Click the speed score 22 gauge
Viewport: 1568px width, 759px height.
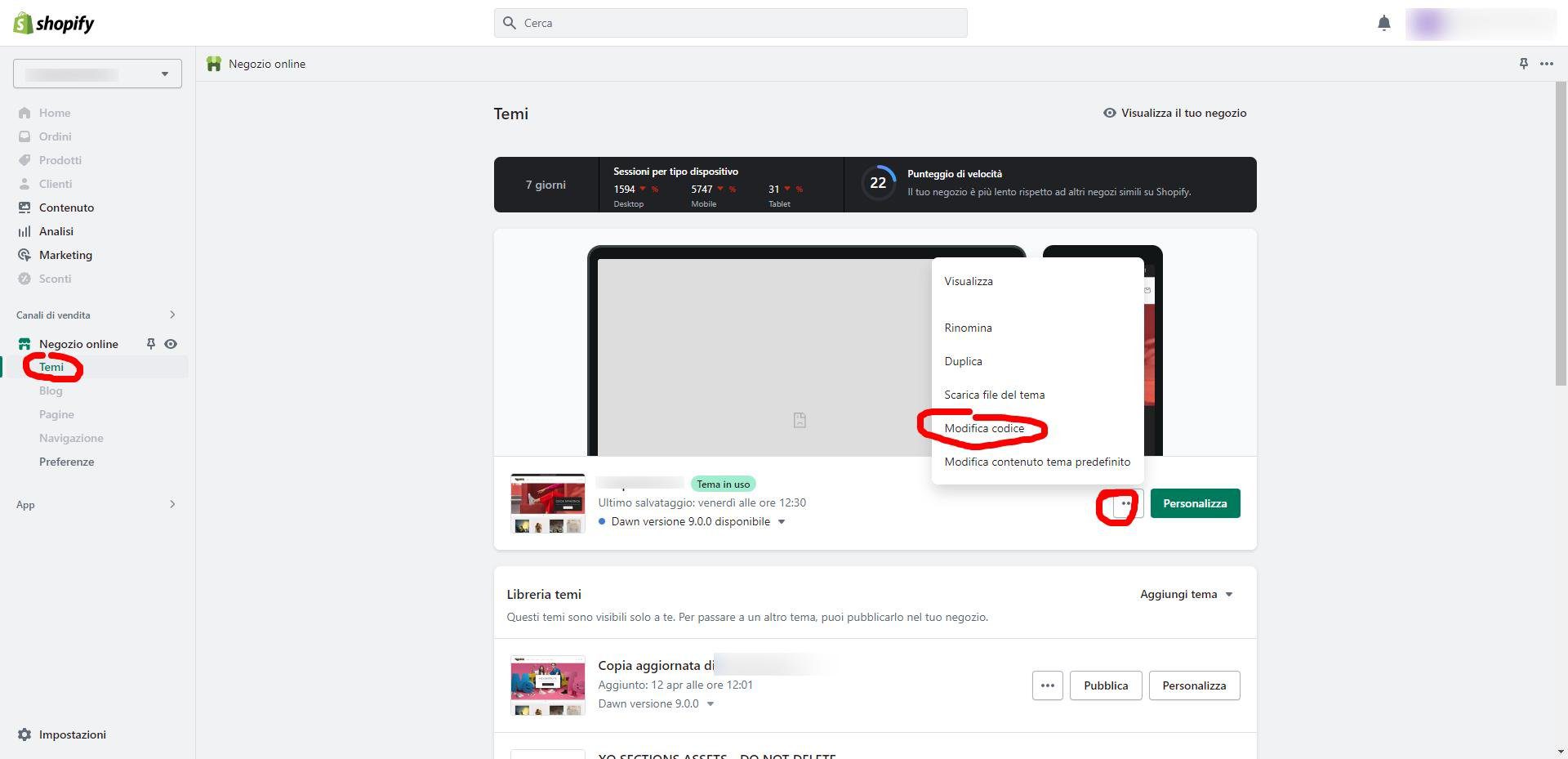point(878,183)
